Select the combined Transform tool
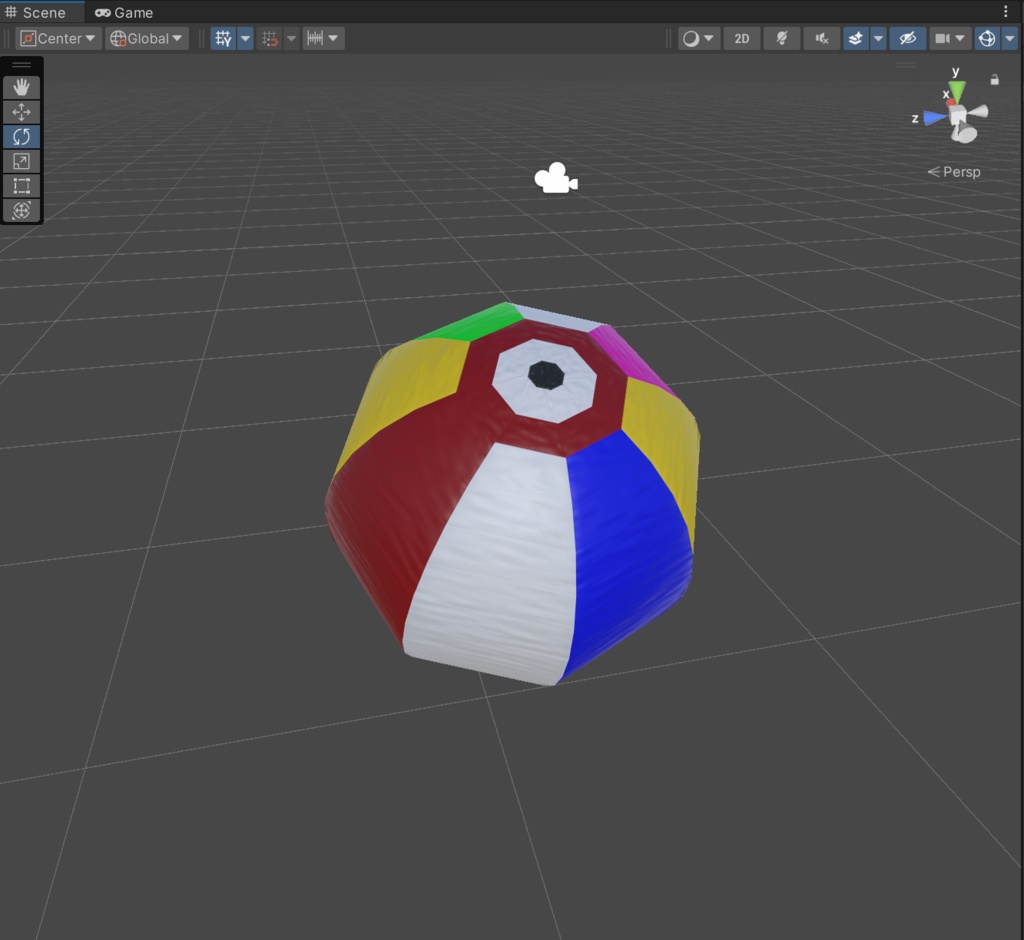The width and height of the screenshot is (1024, 940). tap(21, 211)
